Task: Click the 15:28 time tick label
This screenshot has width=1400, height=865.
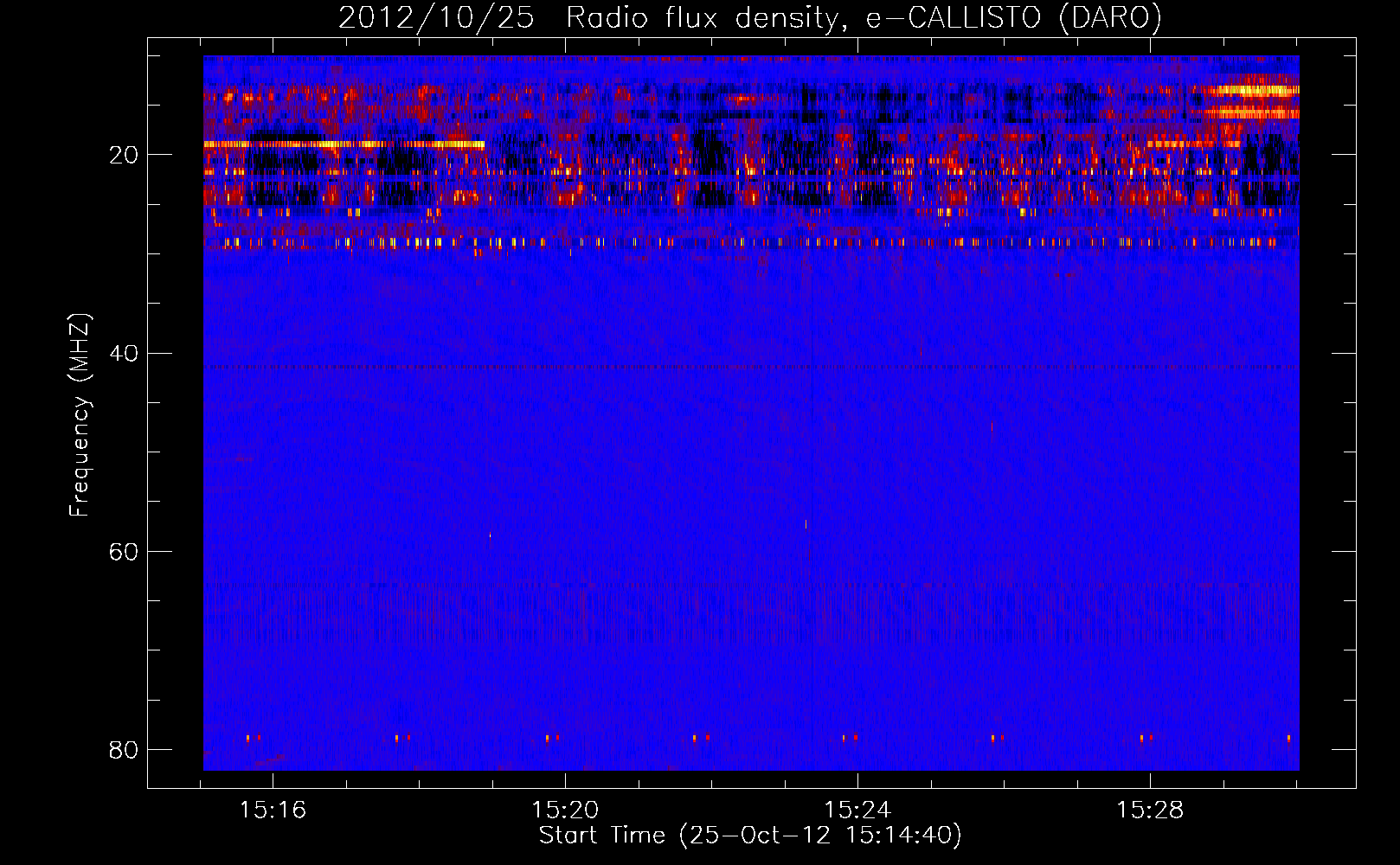Action: pyautogui.click(x=1150, y=811)
